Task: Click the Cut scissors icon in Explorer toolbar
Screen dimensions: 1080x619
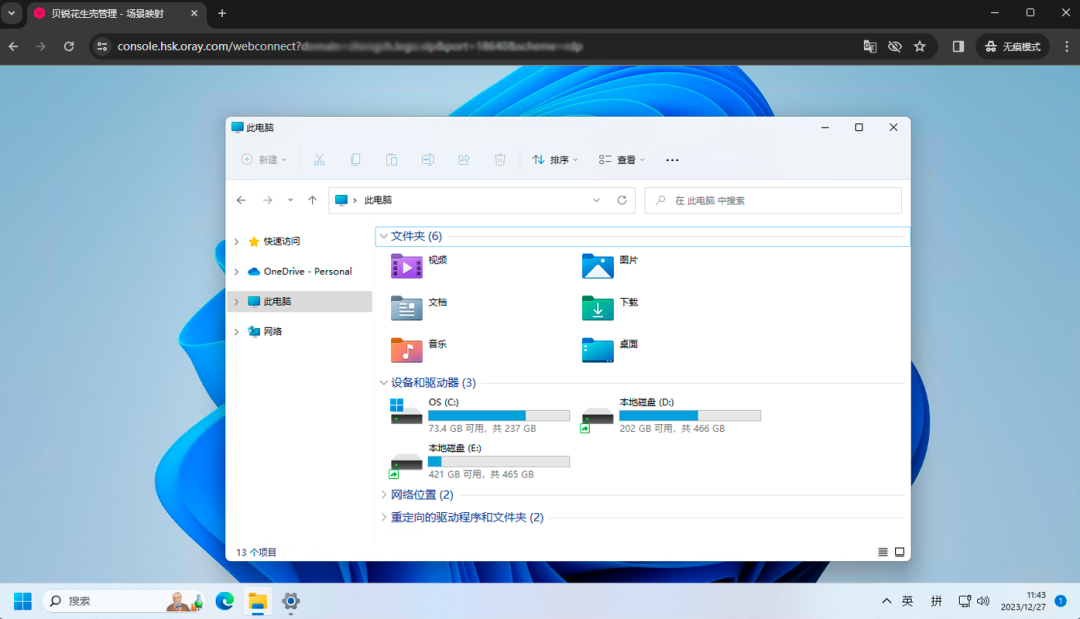Action: pyautogui.click(x=319, y=160)
